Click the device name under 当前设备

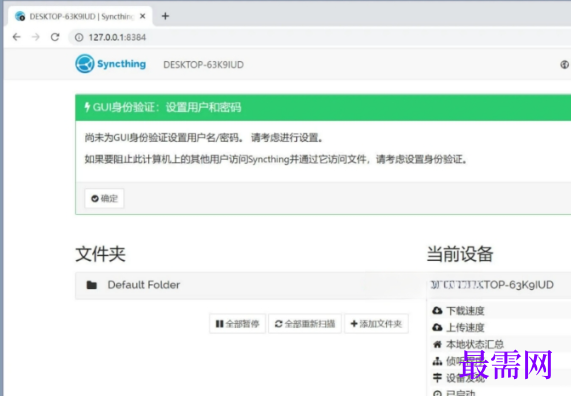pyautogui.click(x=492, y=285)
